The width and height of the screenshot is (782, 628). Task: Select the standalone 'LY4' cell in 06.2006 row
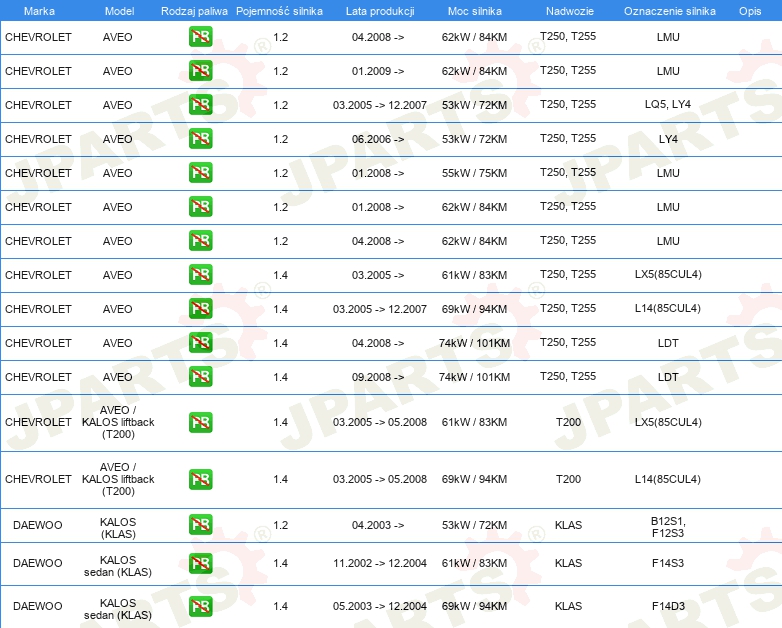[x=668, y=139]
